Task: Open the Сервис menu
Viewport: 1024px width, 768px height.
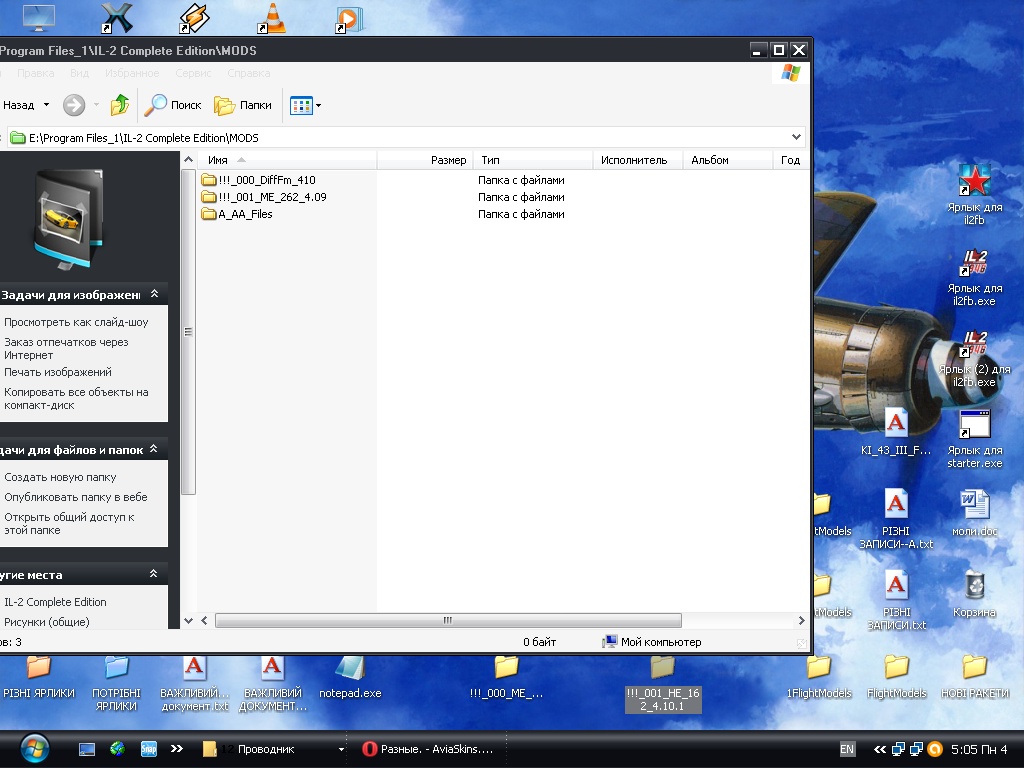Action: click(193, 73)
